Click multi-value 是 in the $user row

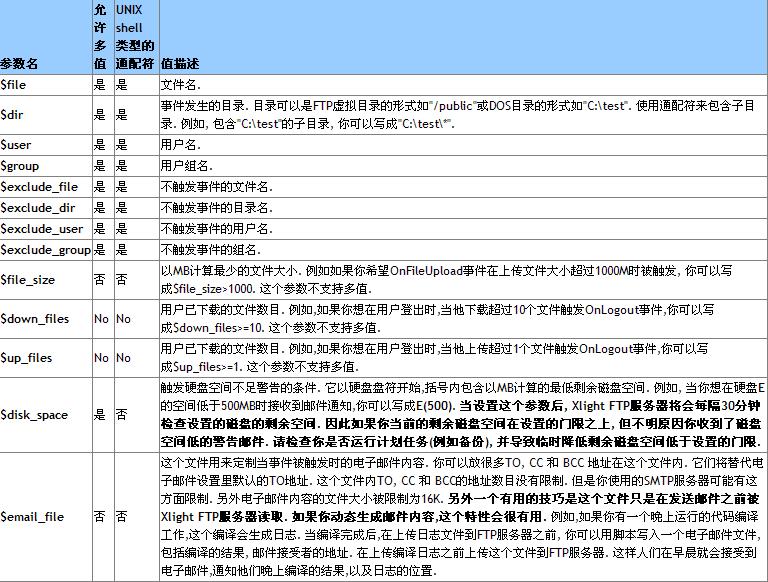click(x=99, y=145)
